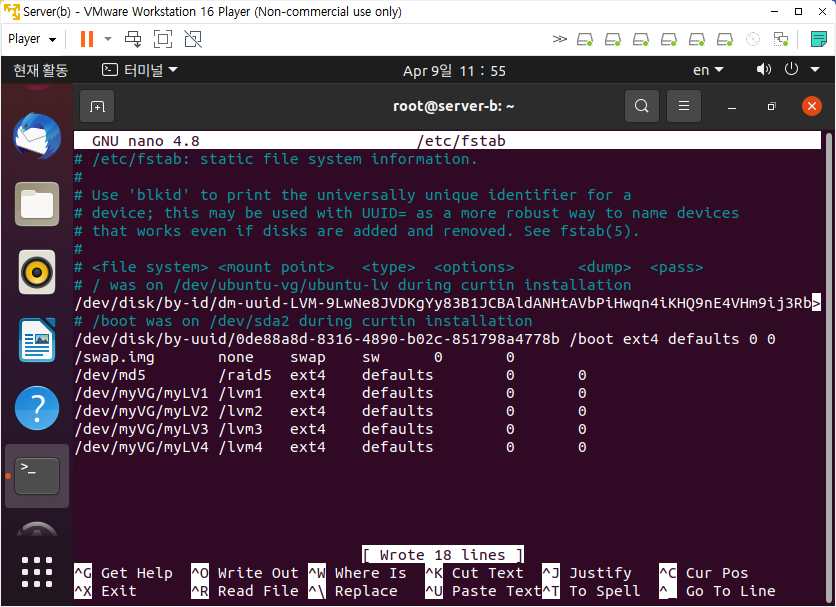This screenshot has height=607, width=836.
Task: Open Files from the dock
Action: tap(37, 204)
